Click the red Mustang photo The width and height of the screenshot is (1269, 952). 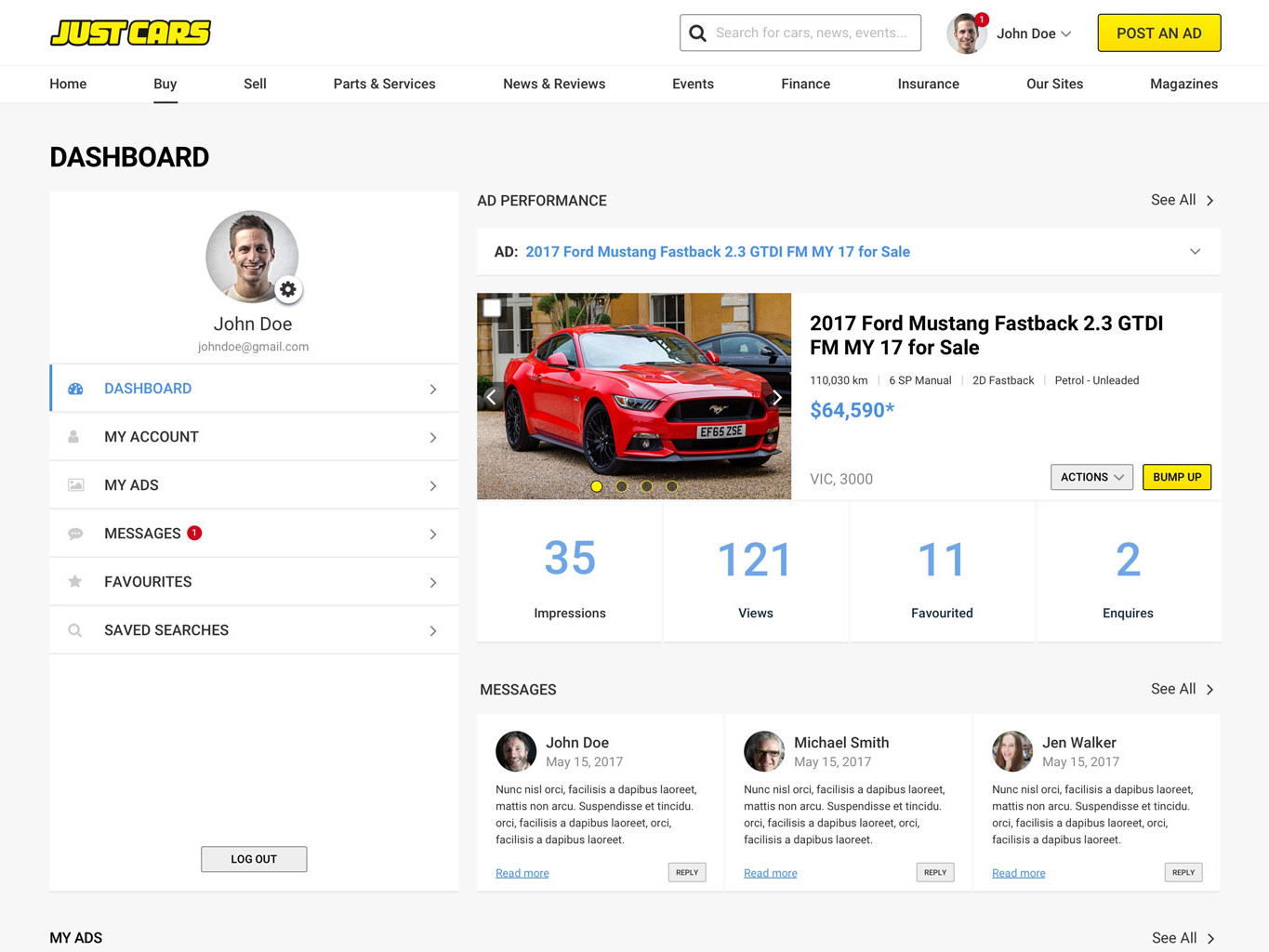pos(634,396)
